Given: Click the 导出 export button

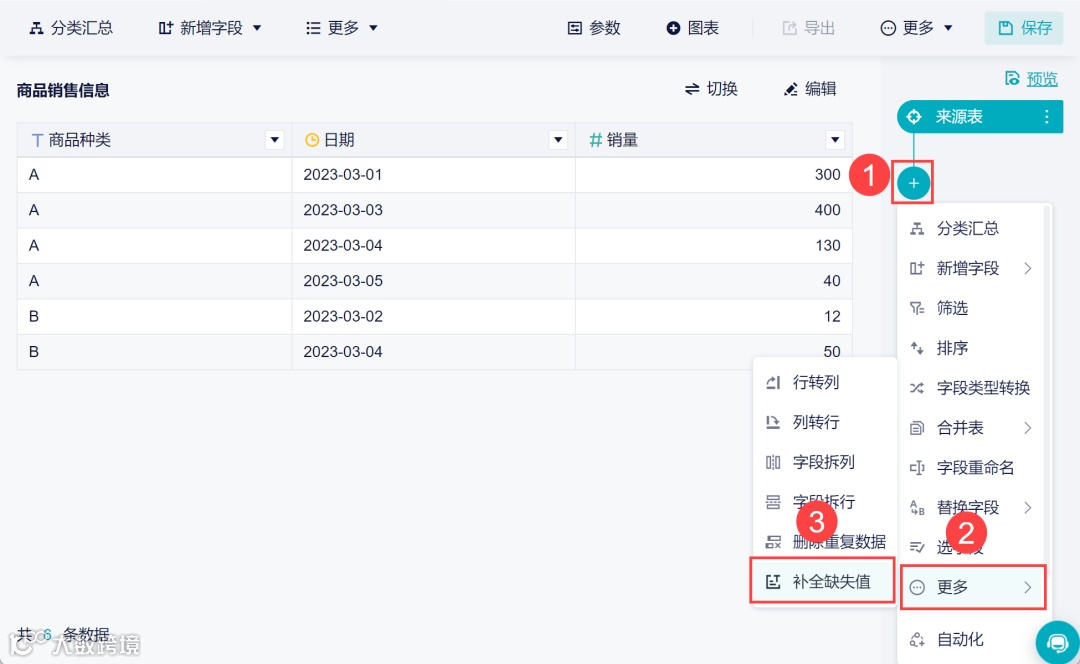Looking at the screenshot, I should (x=809, y=28).
